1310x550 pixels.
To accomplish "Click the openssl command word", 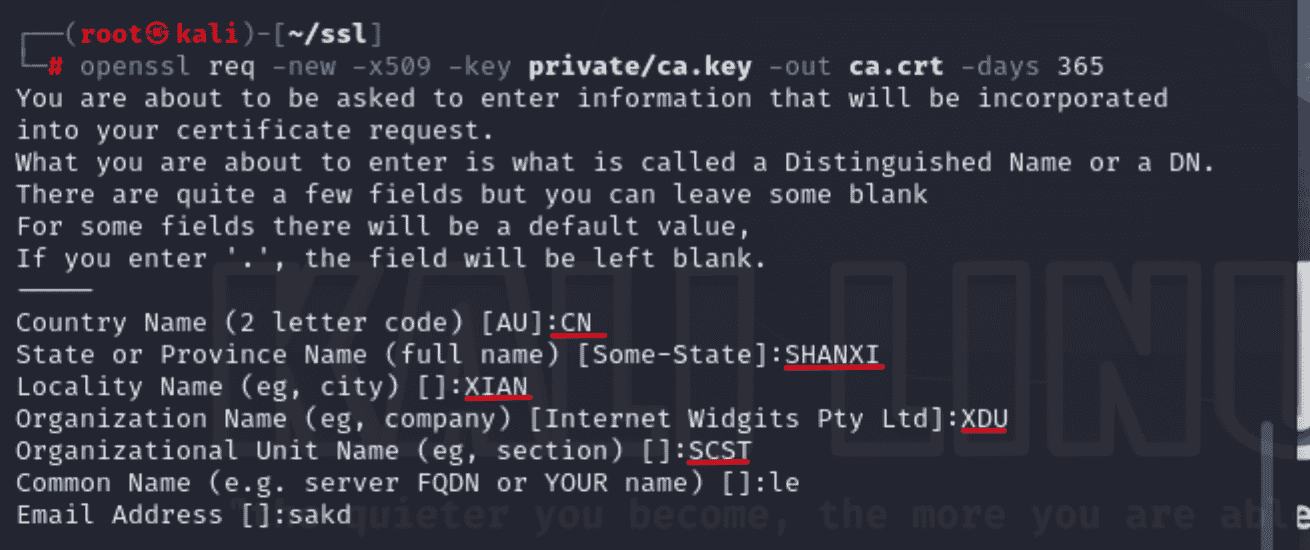I will click(137, 67).
